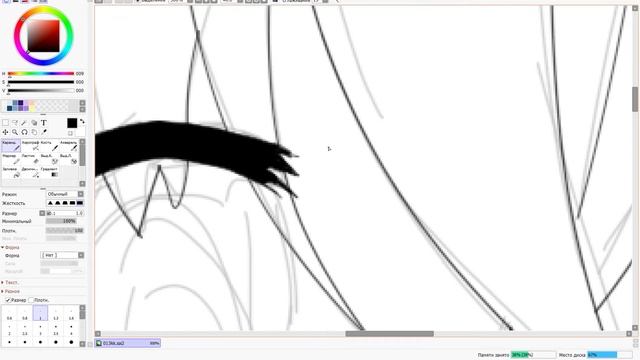Choose the fourth Жесткость edge shape
Image resolution: width=640 pixels, height=360 pixels.
tap(72, 203)
